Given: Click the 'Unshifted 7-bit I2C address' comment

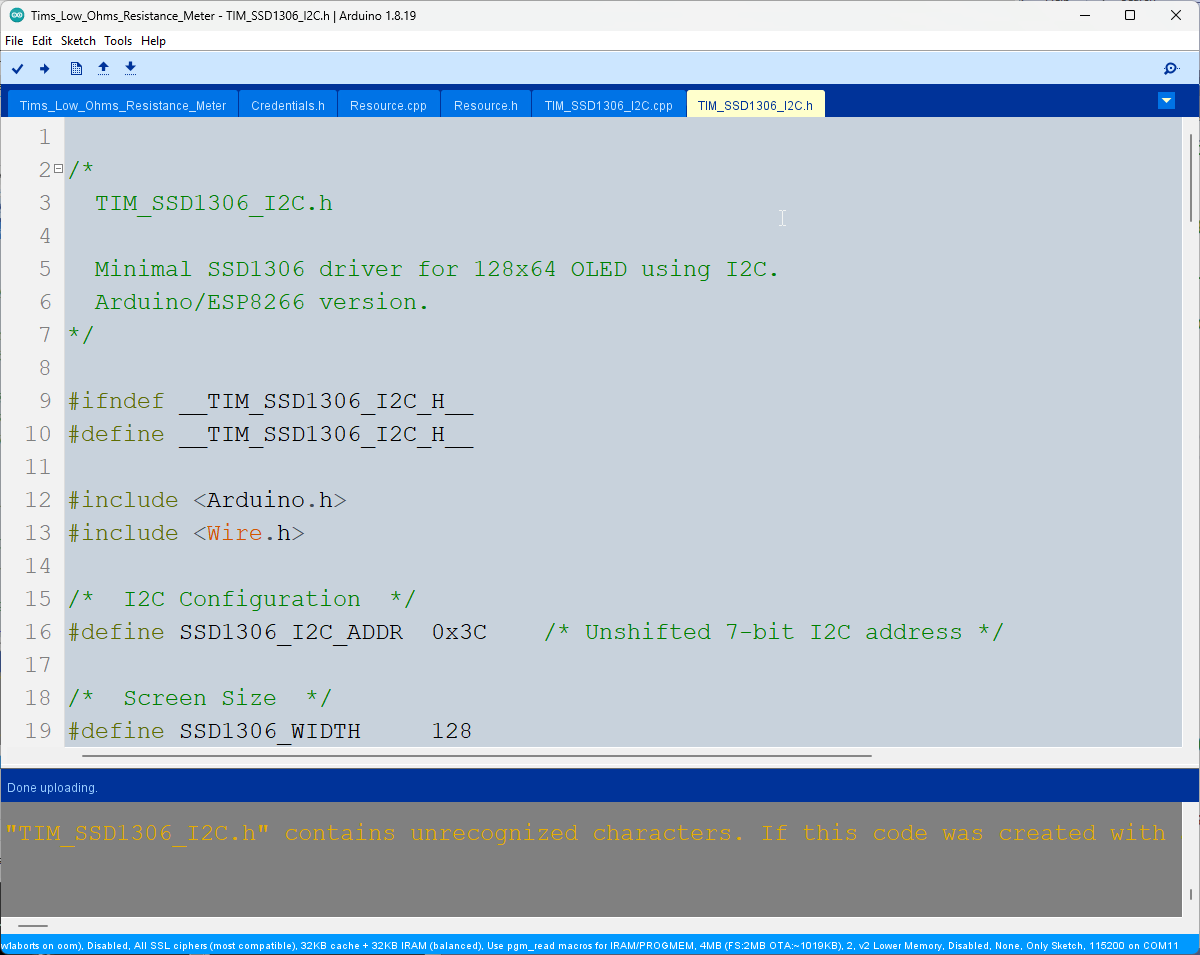Looking at the screenshot, I should 774,632.
